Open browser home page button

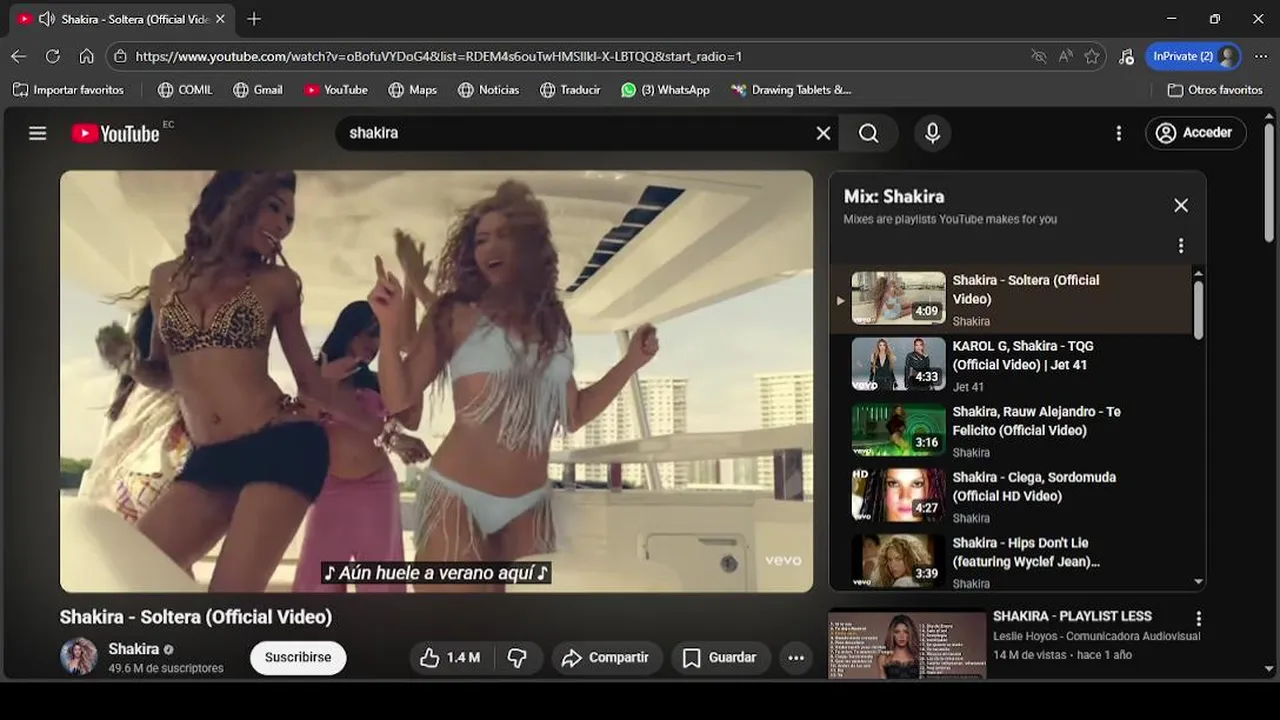[87, 57]
